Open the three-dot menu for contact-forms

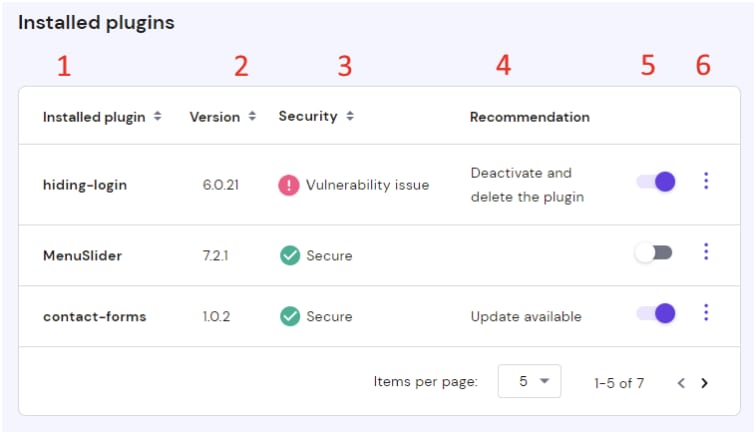706,313
